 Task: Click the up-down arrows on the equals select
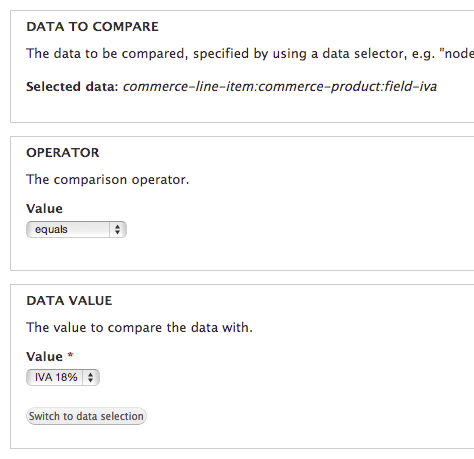(x=117, y=229)
